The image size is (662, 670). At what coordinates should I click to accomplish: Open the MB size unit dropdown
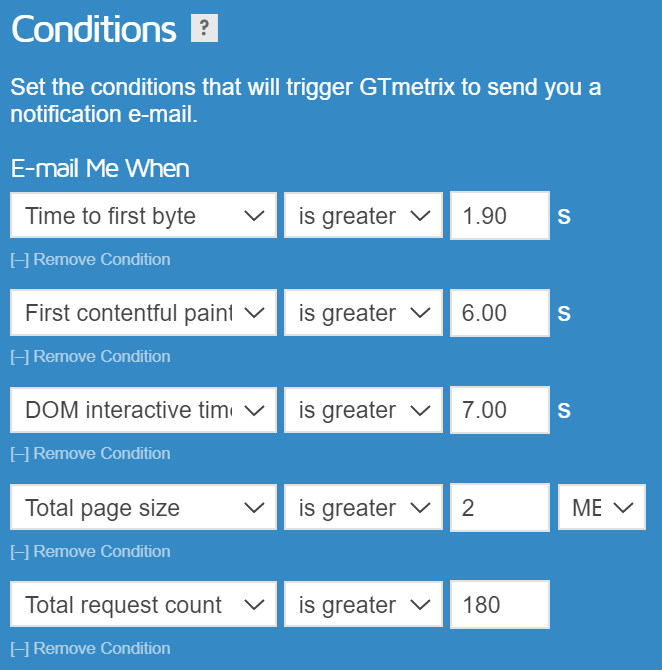click(602, 507)
